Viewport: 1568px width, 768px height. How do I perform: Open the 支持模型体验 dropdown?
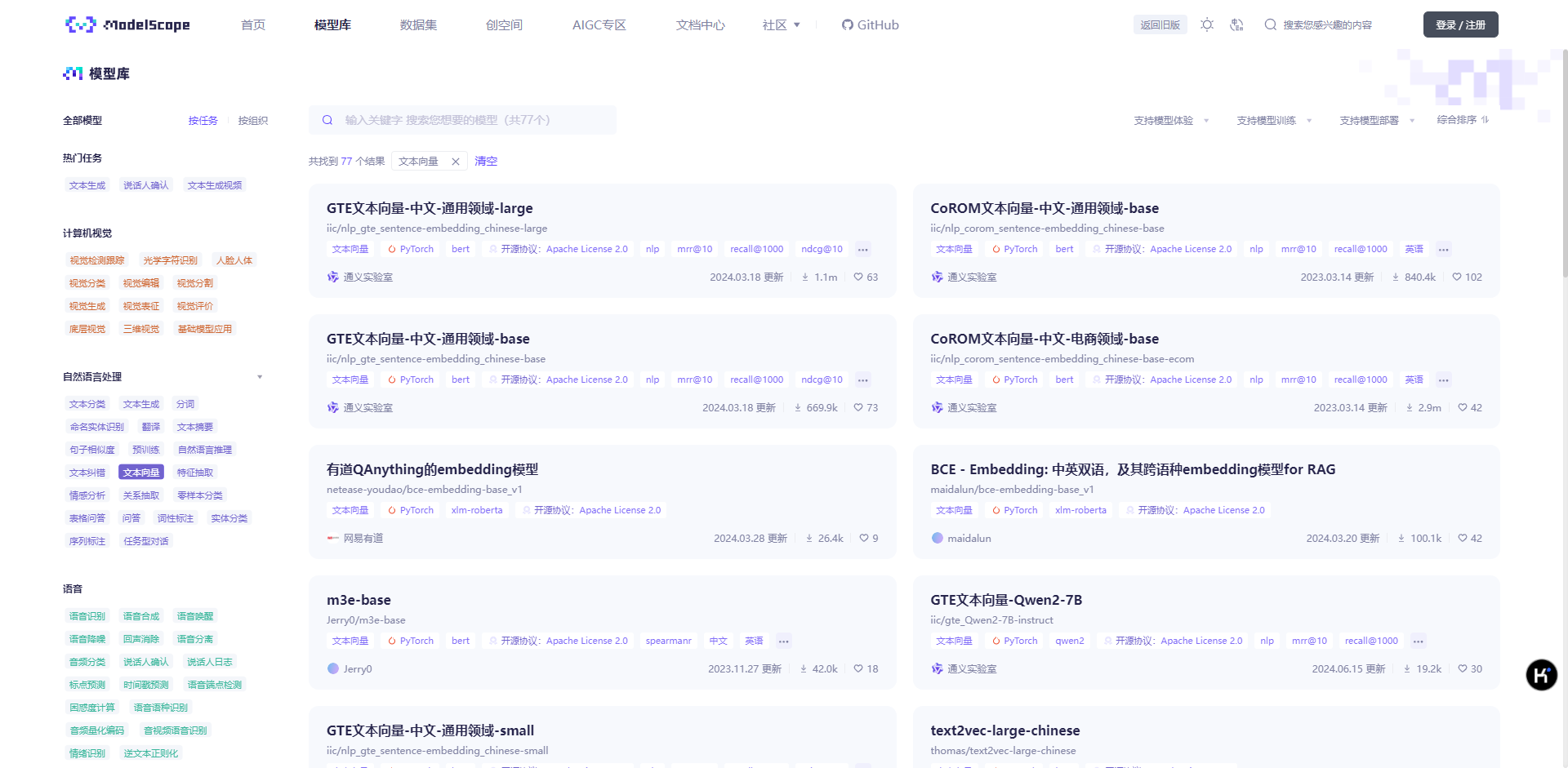pyautogui.click(x=1171, y=121)
